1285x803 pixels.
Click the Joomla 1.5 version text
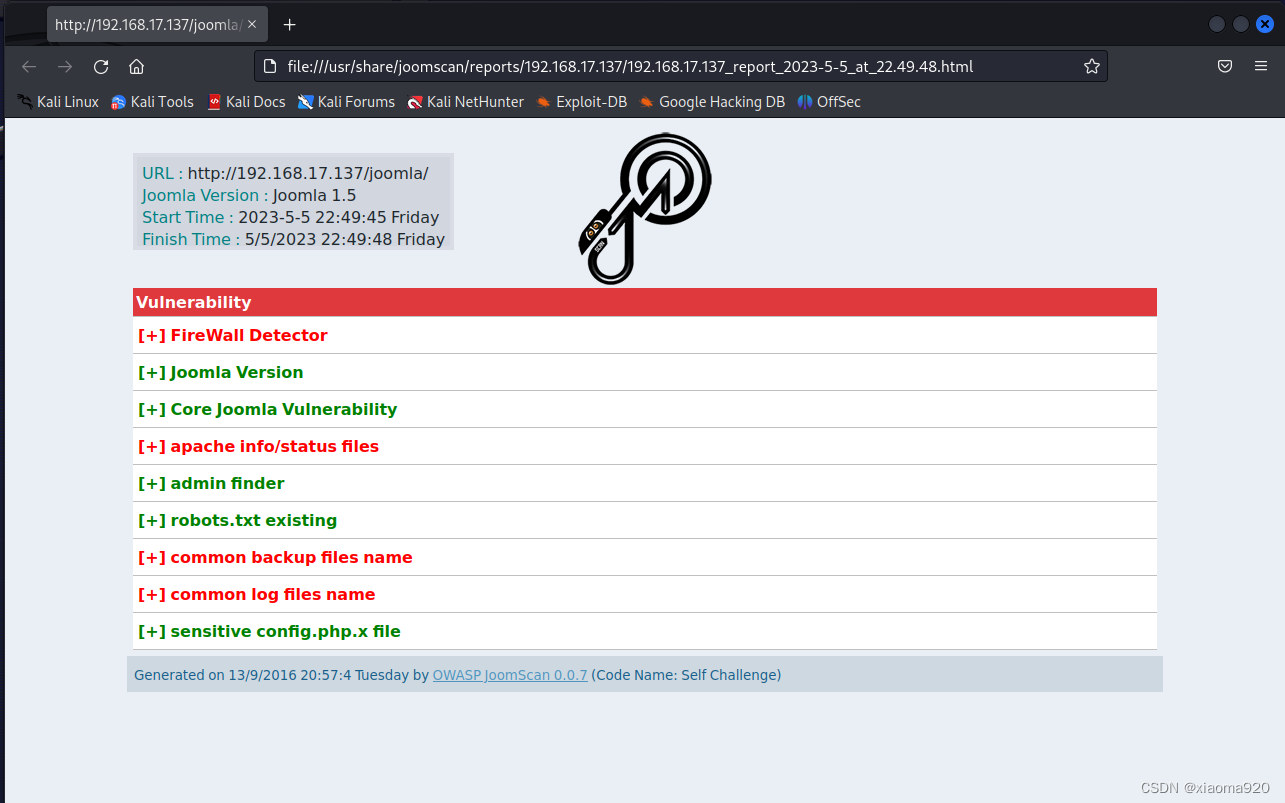[x=314, y=195]
